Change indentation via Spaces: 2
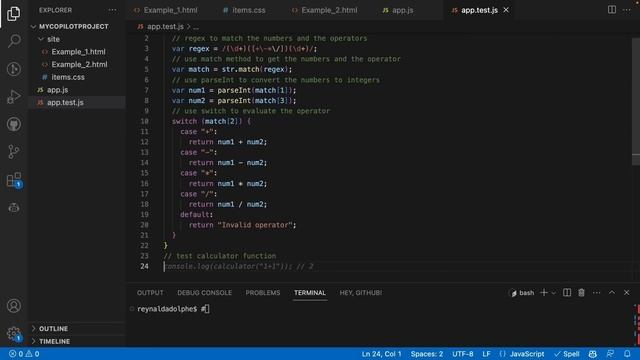Image resolution: width=640 pixels, height=360 pixels. (427, 354)
